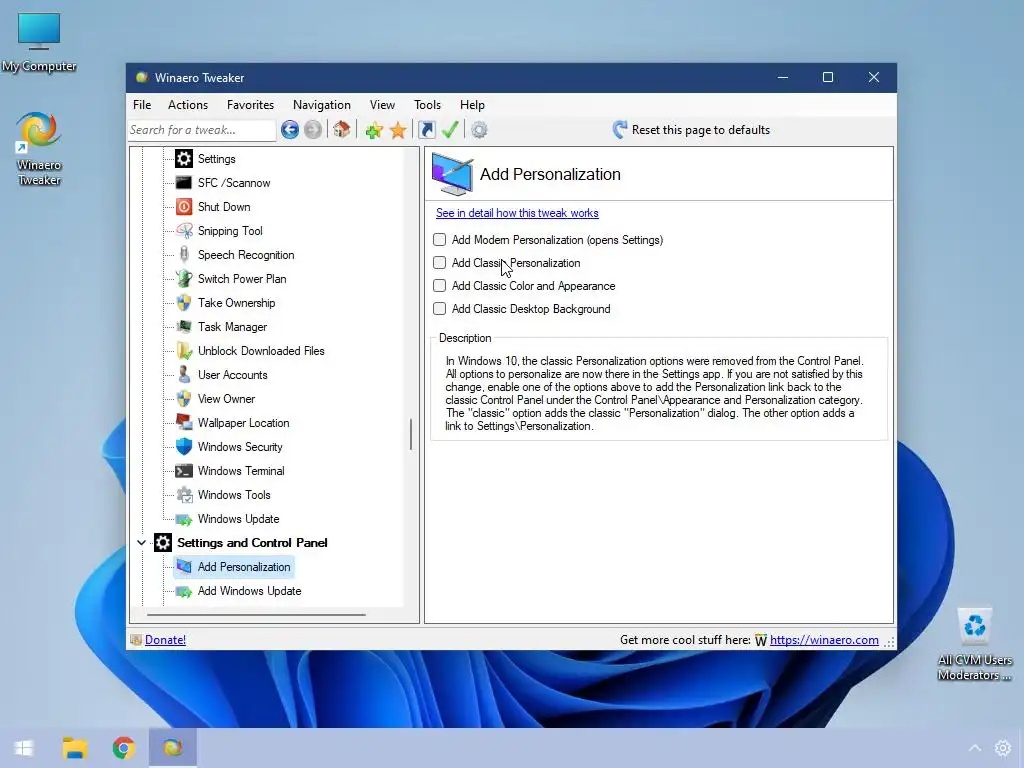Image resolution: width=1024 pixels, height=768 pixels.
Task: Collapse the Settings and Control Panel node
Action: pyautogui.click(x=141, y=543)
